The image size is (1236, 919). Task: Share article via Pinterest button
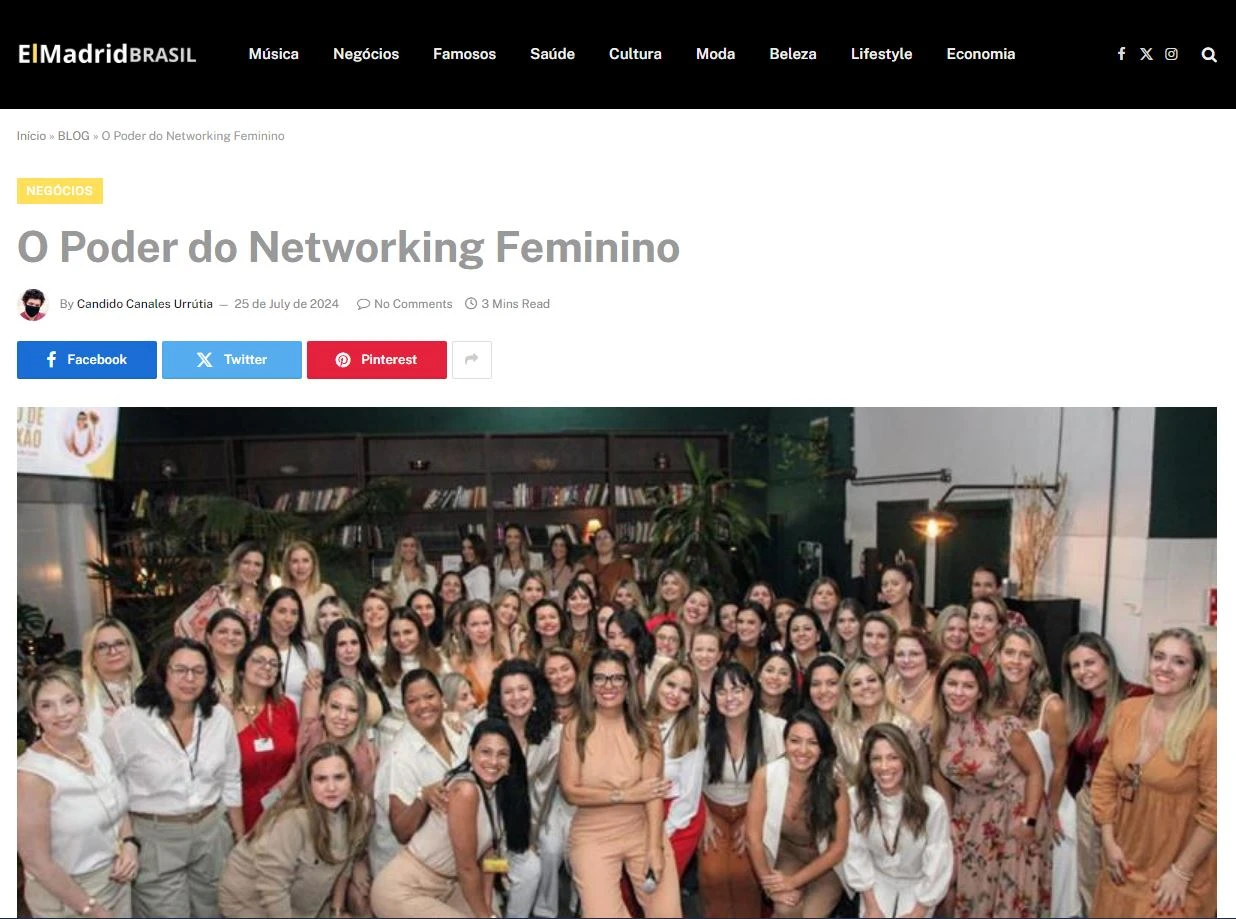click(x=377, y=360)
